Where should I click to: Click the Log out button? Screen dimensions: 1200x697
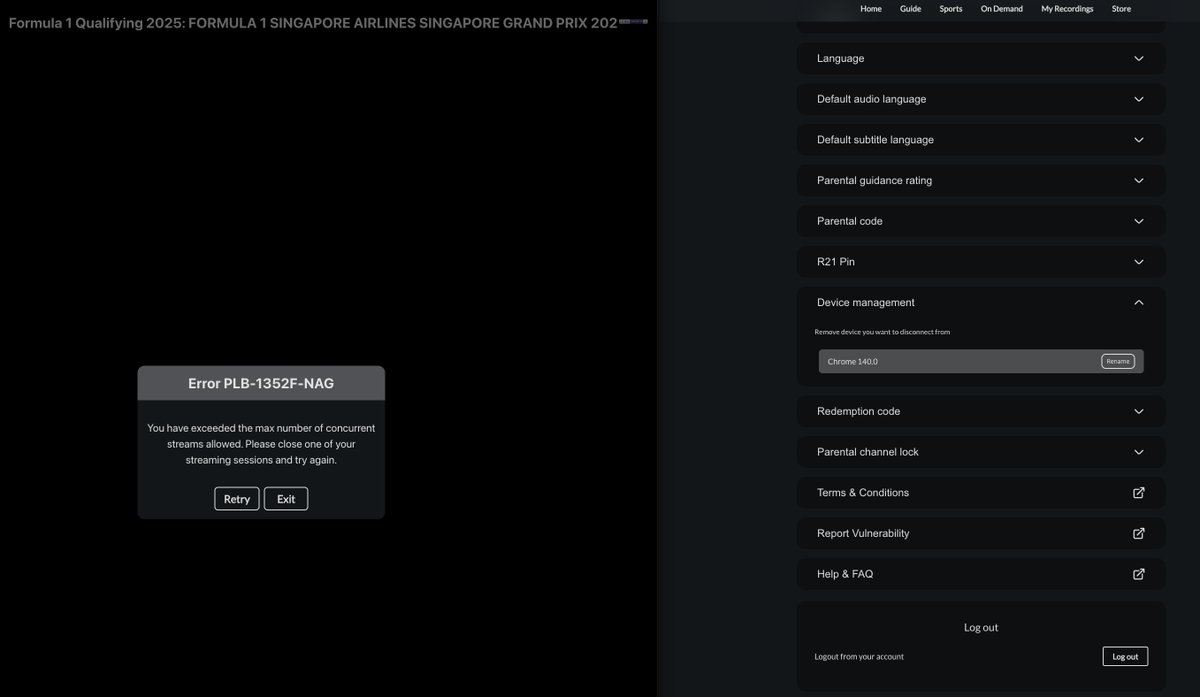click(1125, 656)
